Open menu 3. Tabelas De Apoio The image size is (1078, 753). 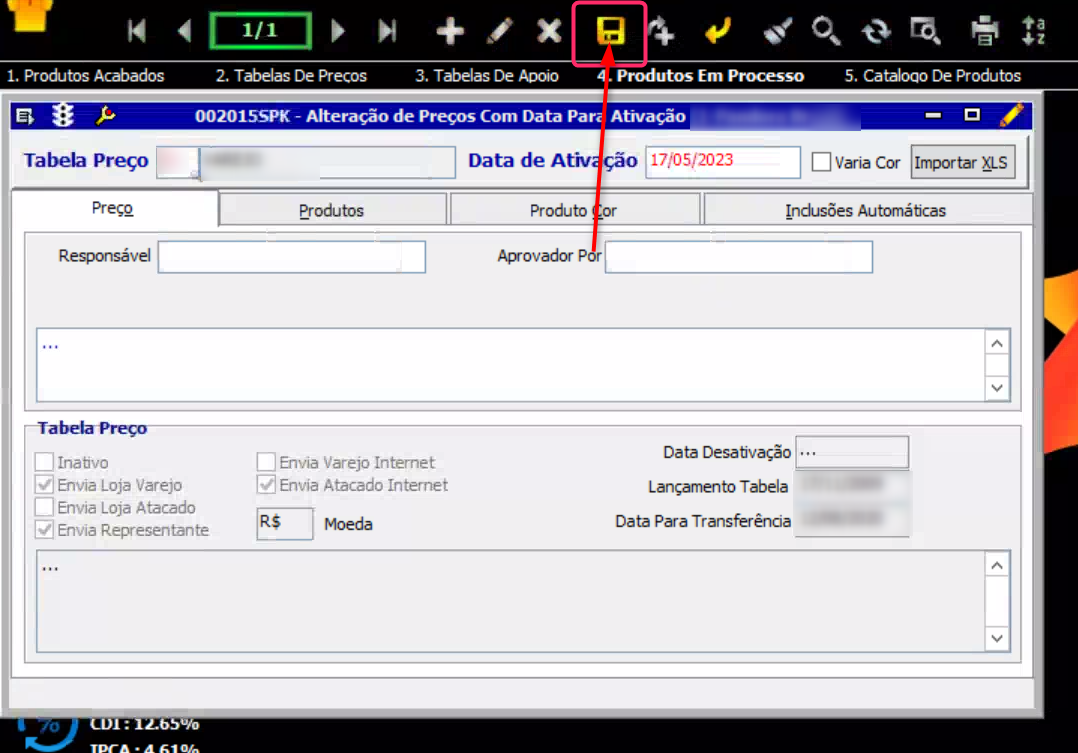point(486,76)
